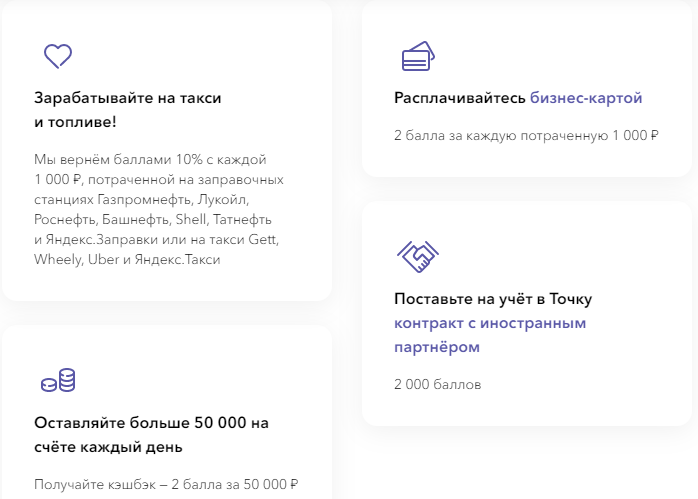The width and height of the screenshot is (698, 499).
Task: Click the stacked coins icon
Action: pyautogui.click(x=58, y=380)
